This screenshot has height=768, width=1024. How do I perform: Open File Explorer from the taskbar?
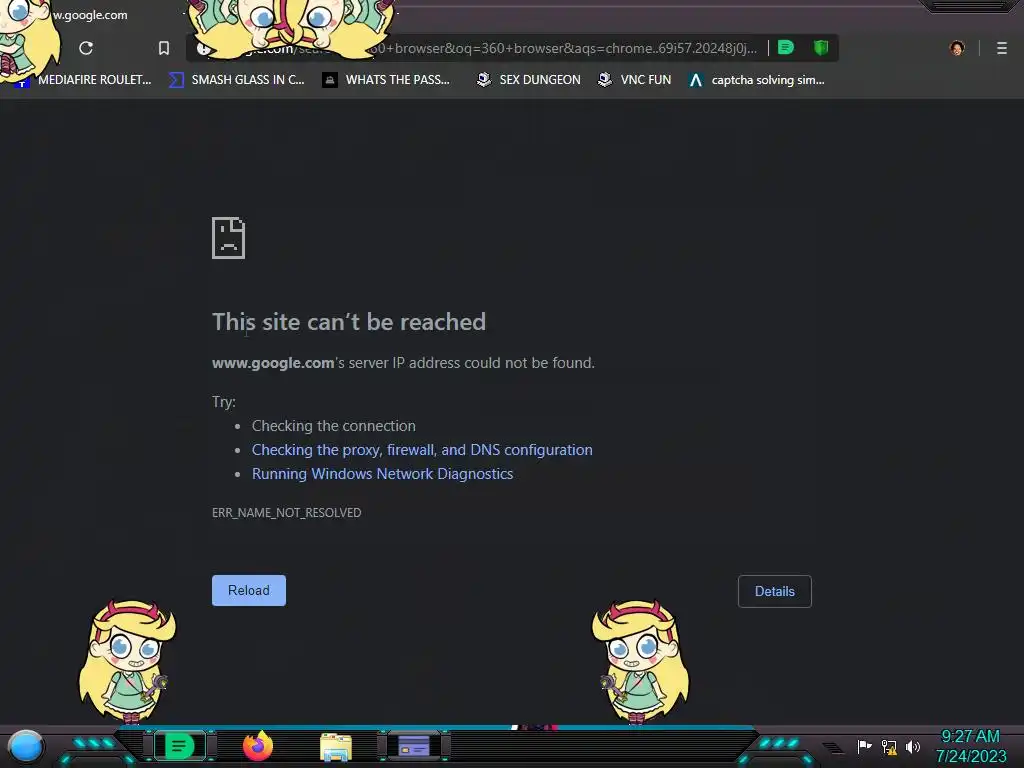click(x=336, y=747)
